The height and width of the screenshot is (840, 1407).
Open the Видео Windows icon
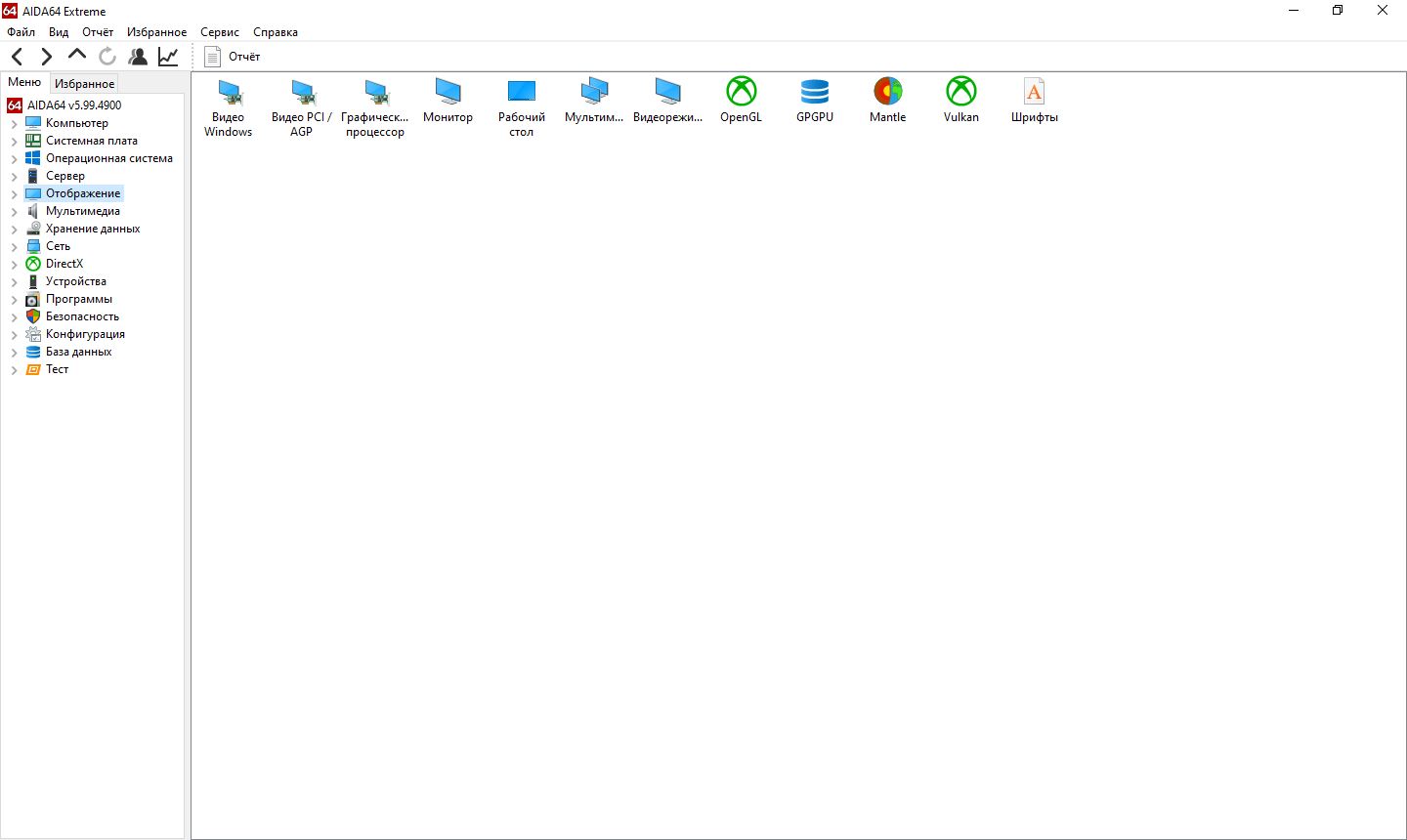click(229, 93)
